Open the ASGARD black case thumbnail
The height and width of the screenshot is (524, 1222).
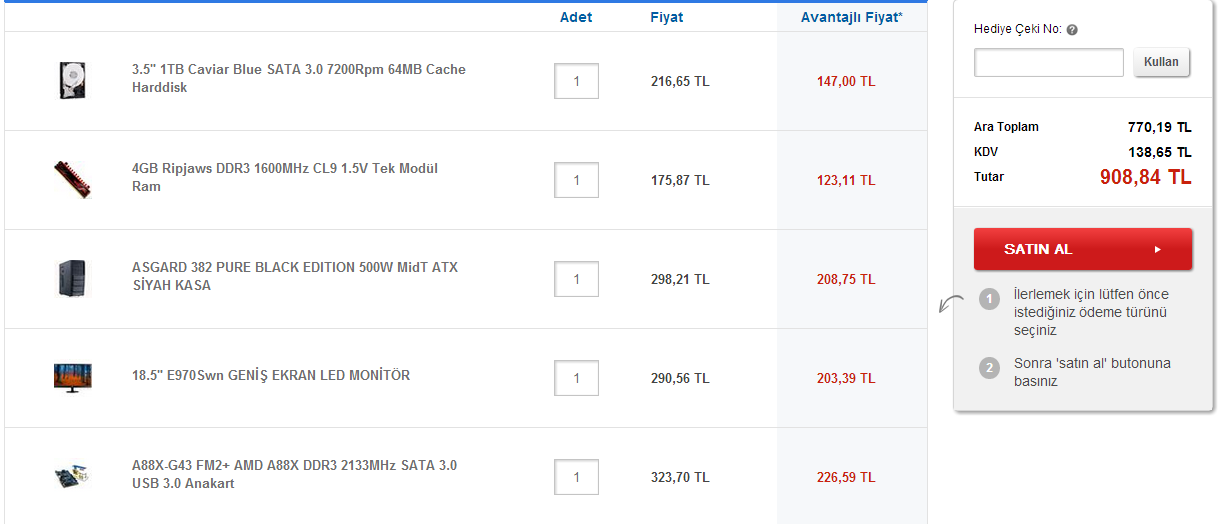[74, 278]
